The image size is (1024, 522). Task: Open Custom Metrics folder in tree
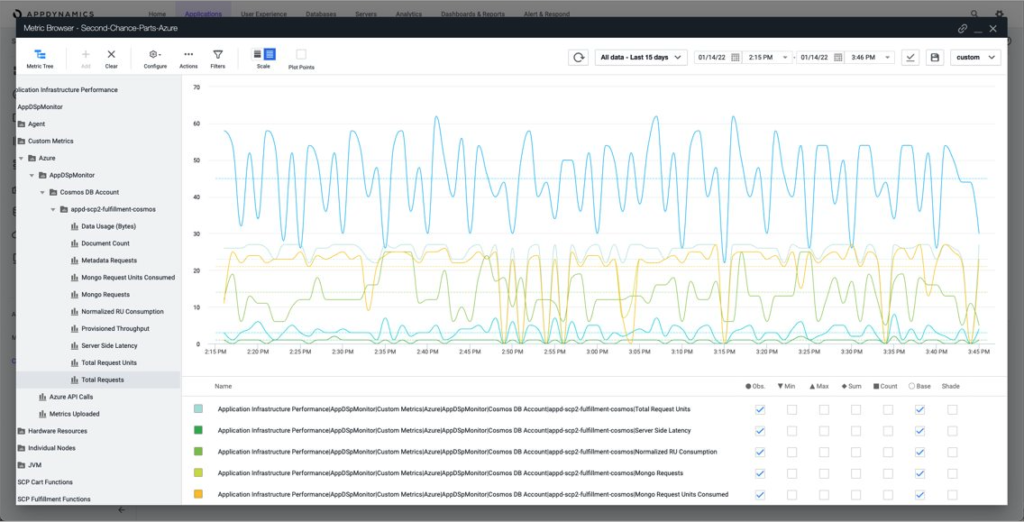click(50, 140)
